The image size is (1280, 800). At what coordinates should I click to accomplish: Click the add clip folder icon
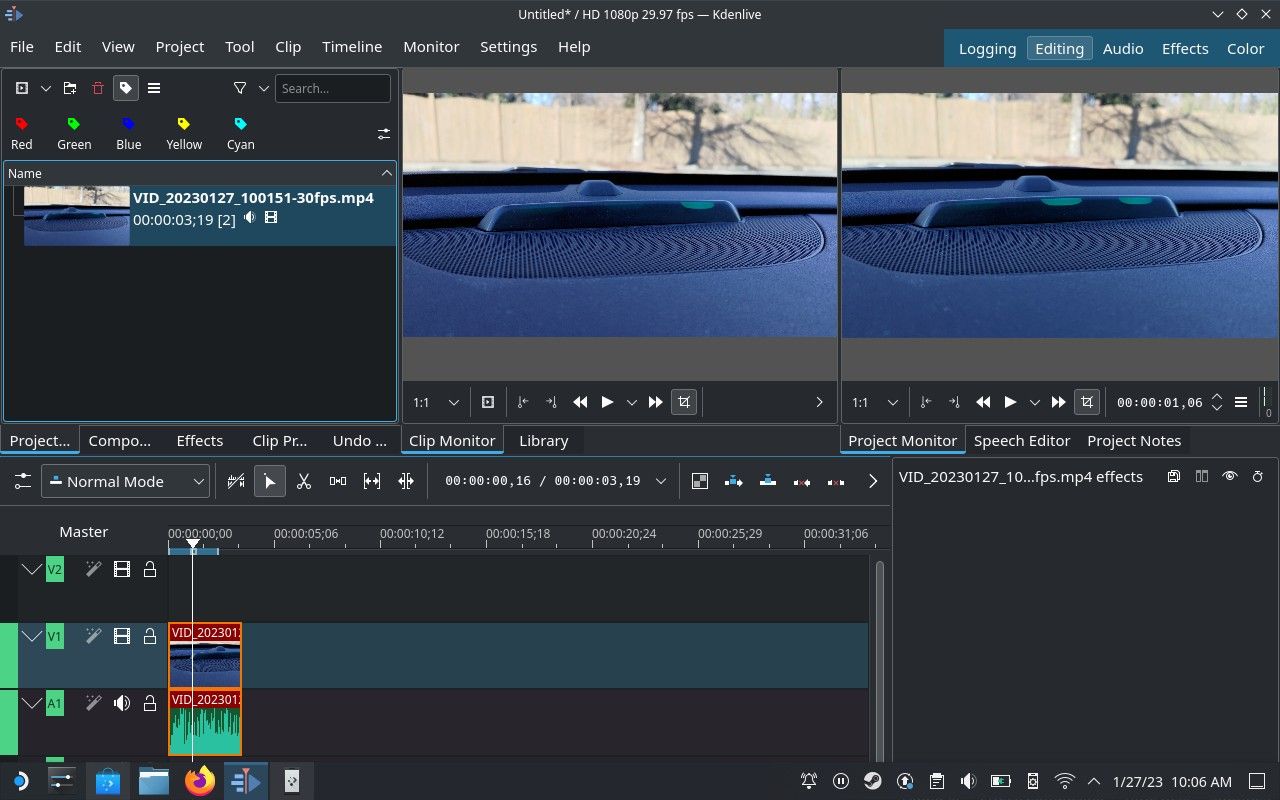(70, 88)
